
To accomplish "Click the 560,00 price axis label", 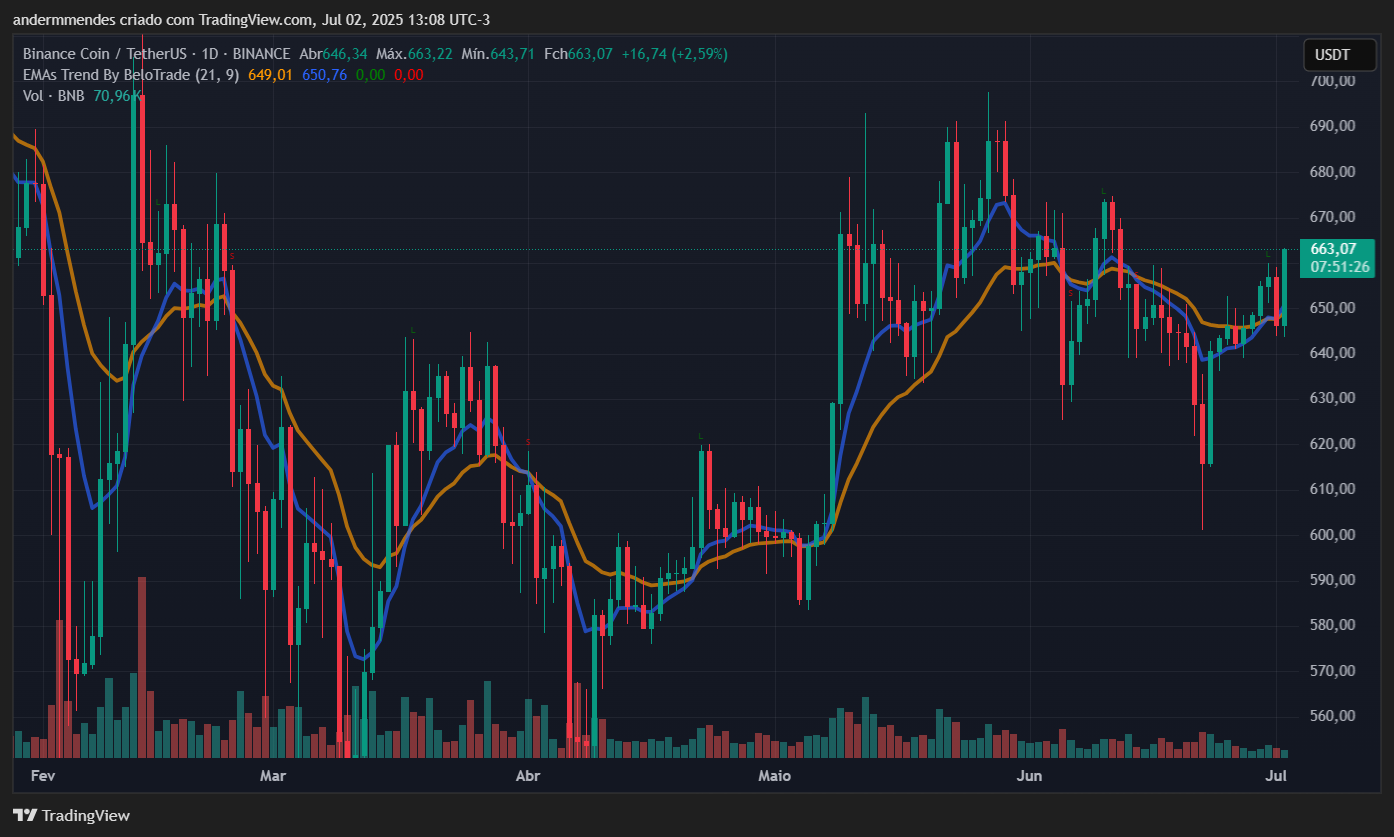I will pos(1332,716).
